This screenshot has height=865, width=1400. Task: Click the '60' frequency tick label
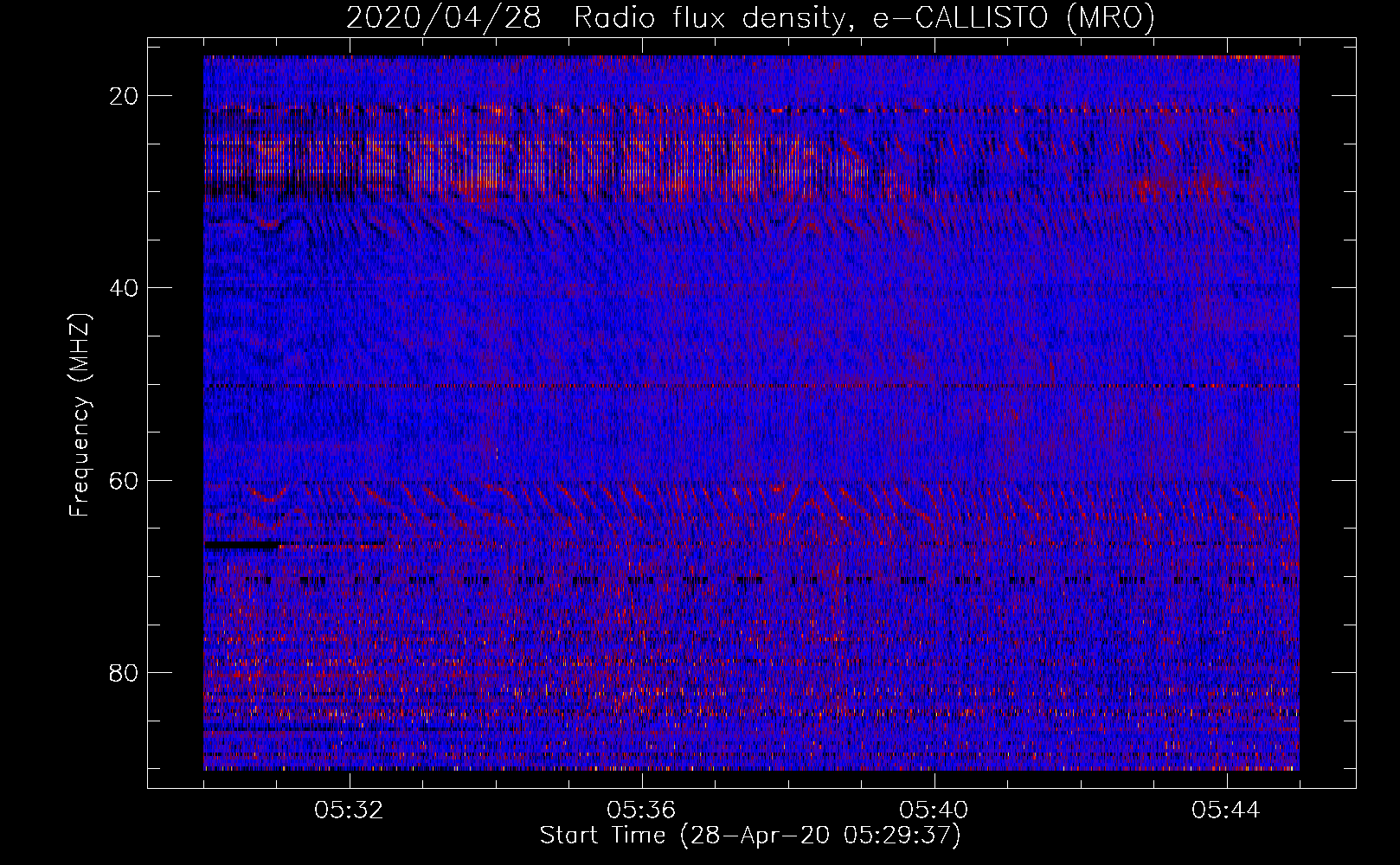click(x=125, y=479)
